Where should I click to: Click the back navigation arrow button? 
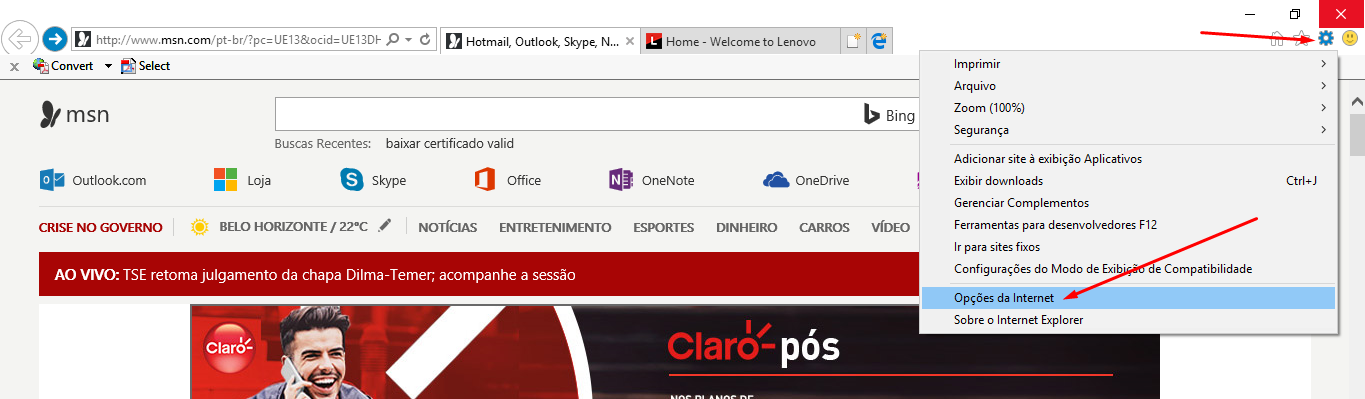point(19,39)
